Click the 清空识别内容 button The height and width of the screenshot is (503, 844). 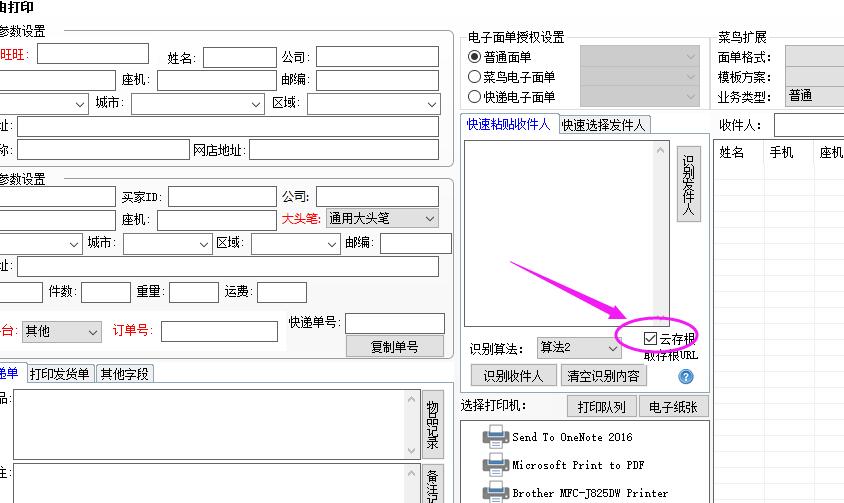[x=603, y=375]
